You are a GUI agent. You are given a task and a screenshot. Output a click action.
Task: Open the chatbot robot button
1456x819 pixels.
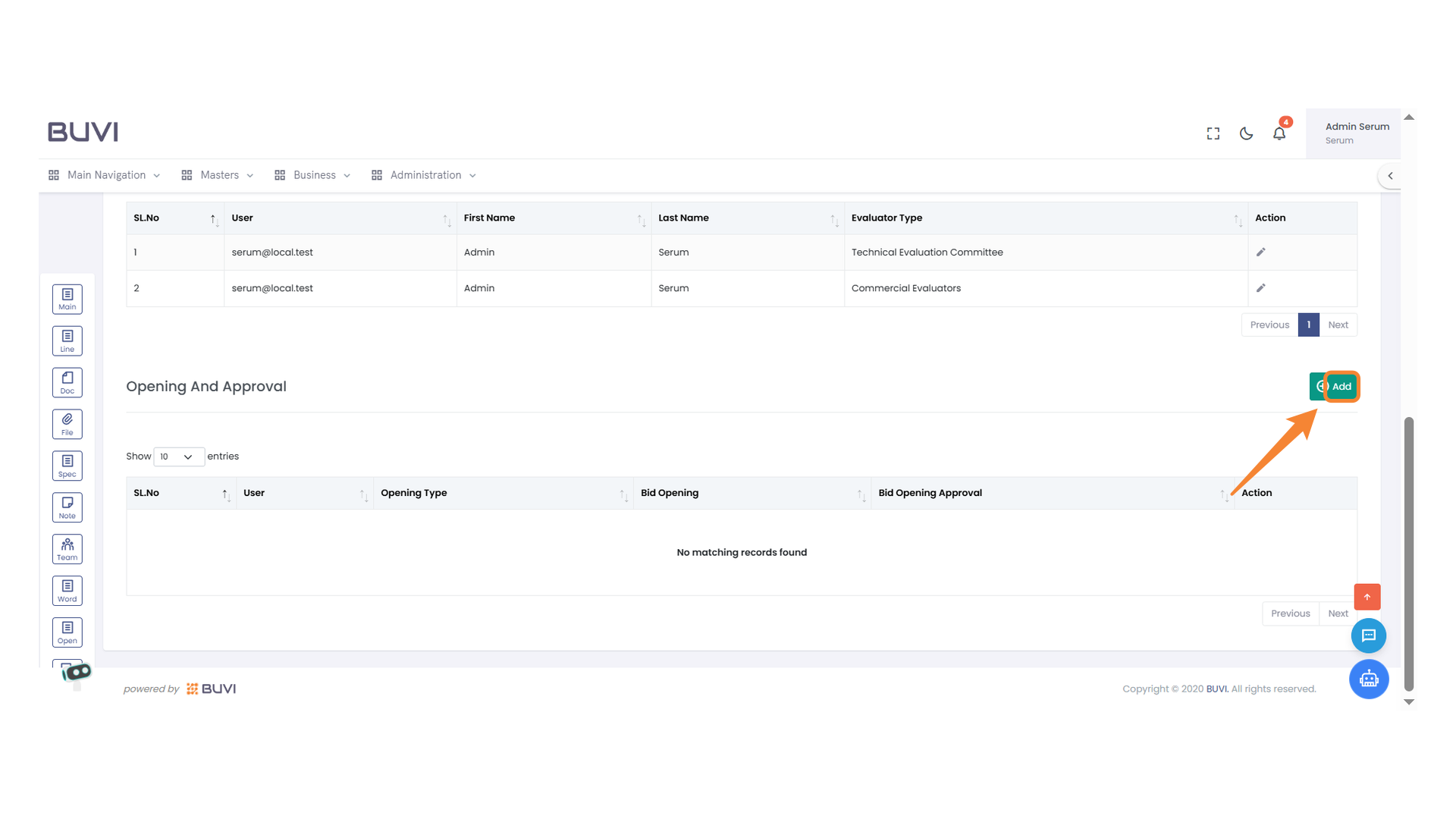1368,679
